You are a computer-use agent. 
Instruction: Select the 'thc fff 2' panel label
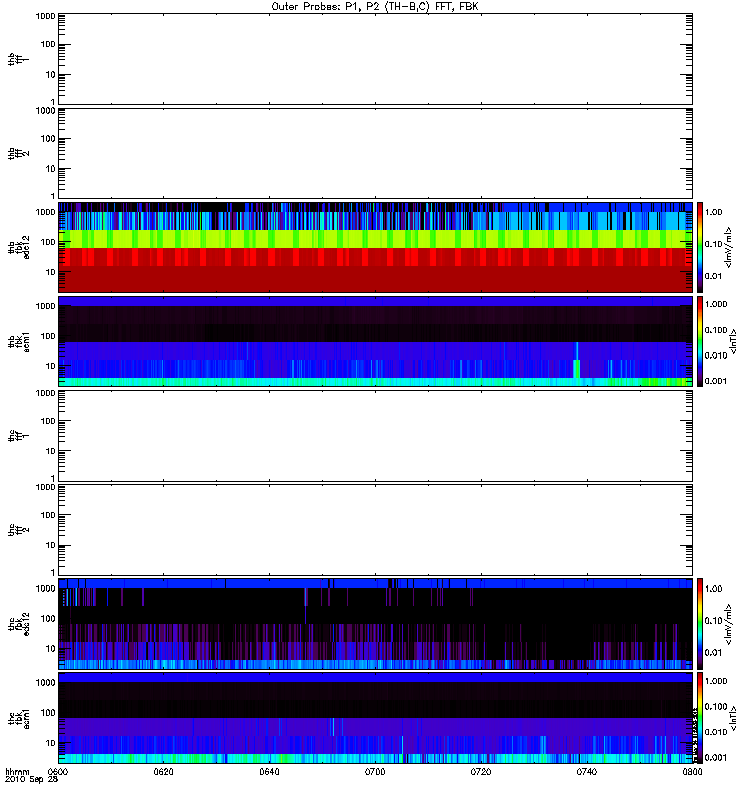(x=18, y=530)
